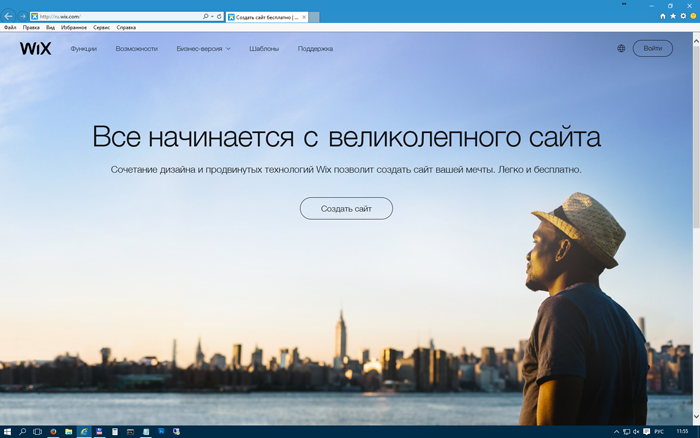
Task: Open the Возможности nav link
Action: (137, 49)
